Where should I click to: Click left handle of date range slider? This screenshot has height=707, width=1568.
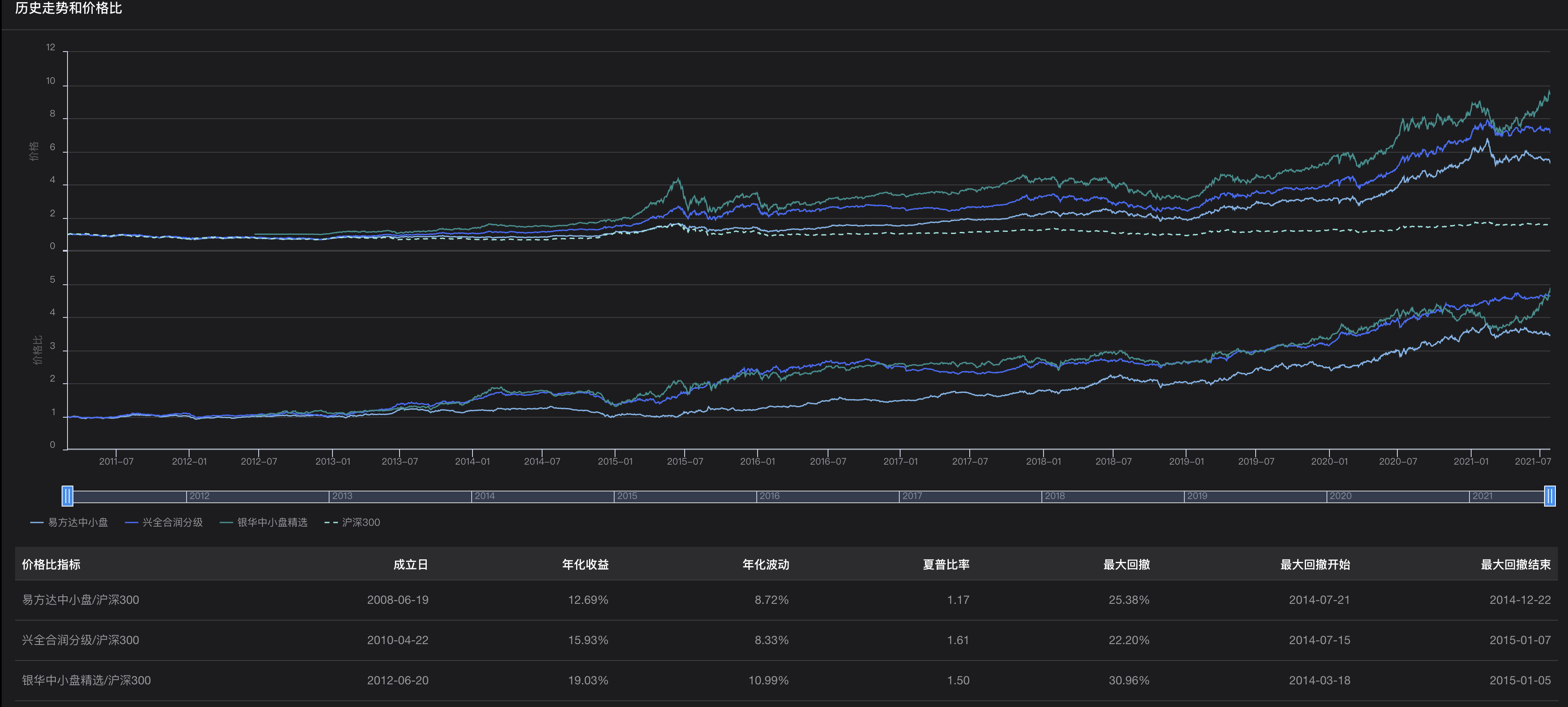coord(67,496)
